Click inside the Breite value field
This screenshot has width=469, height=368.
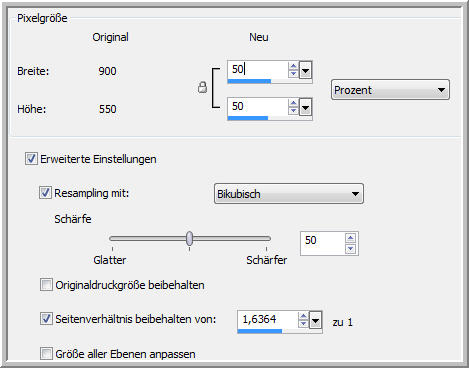(258, 70)
